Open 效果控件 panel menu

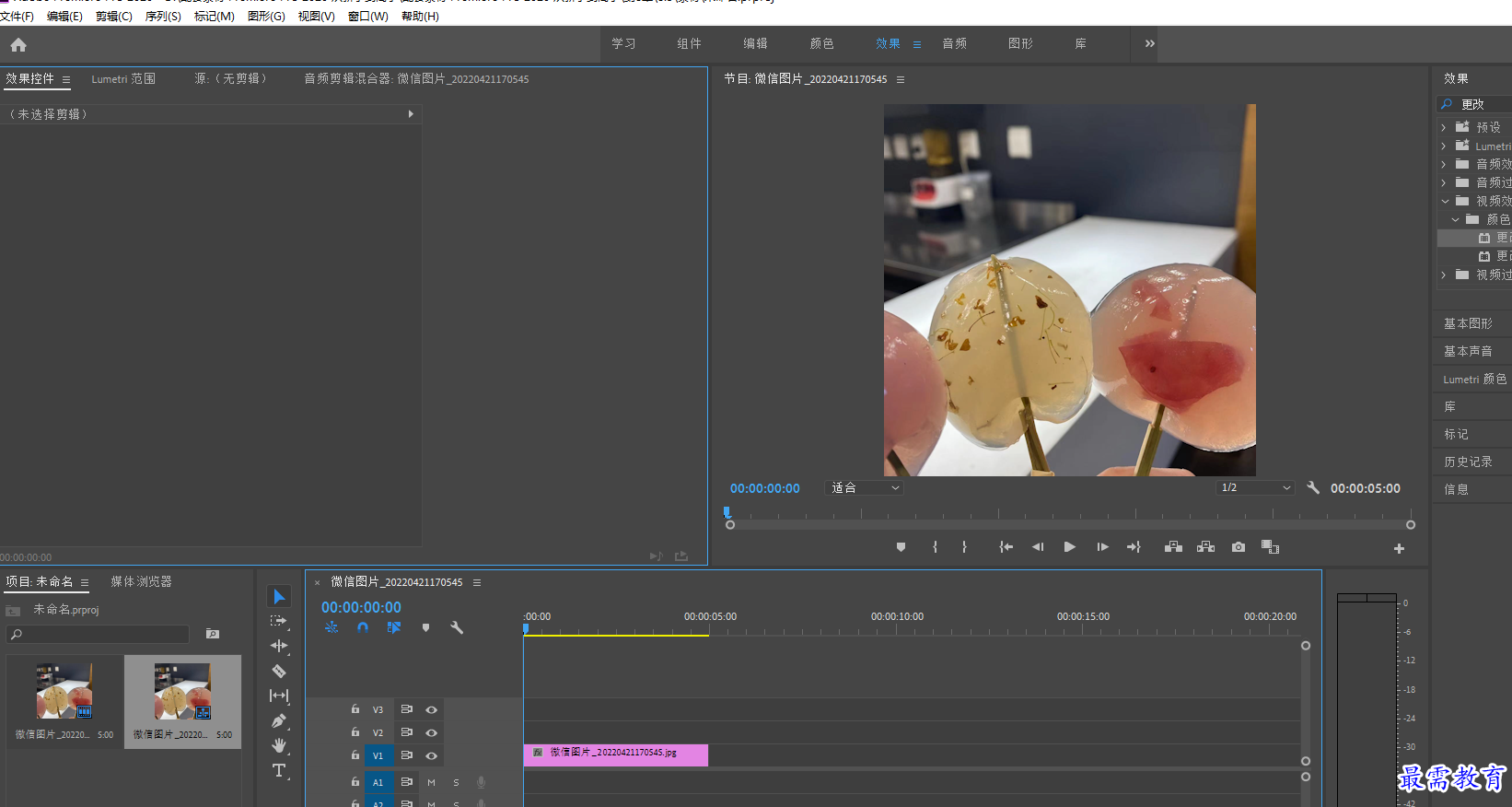[x=66, y=80]
